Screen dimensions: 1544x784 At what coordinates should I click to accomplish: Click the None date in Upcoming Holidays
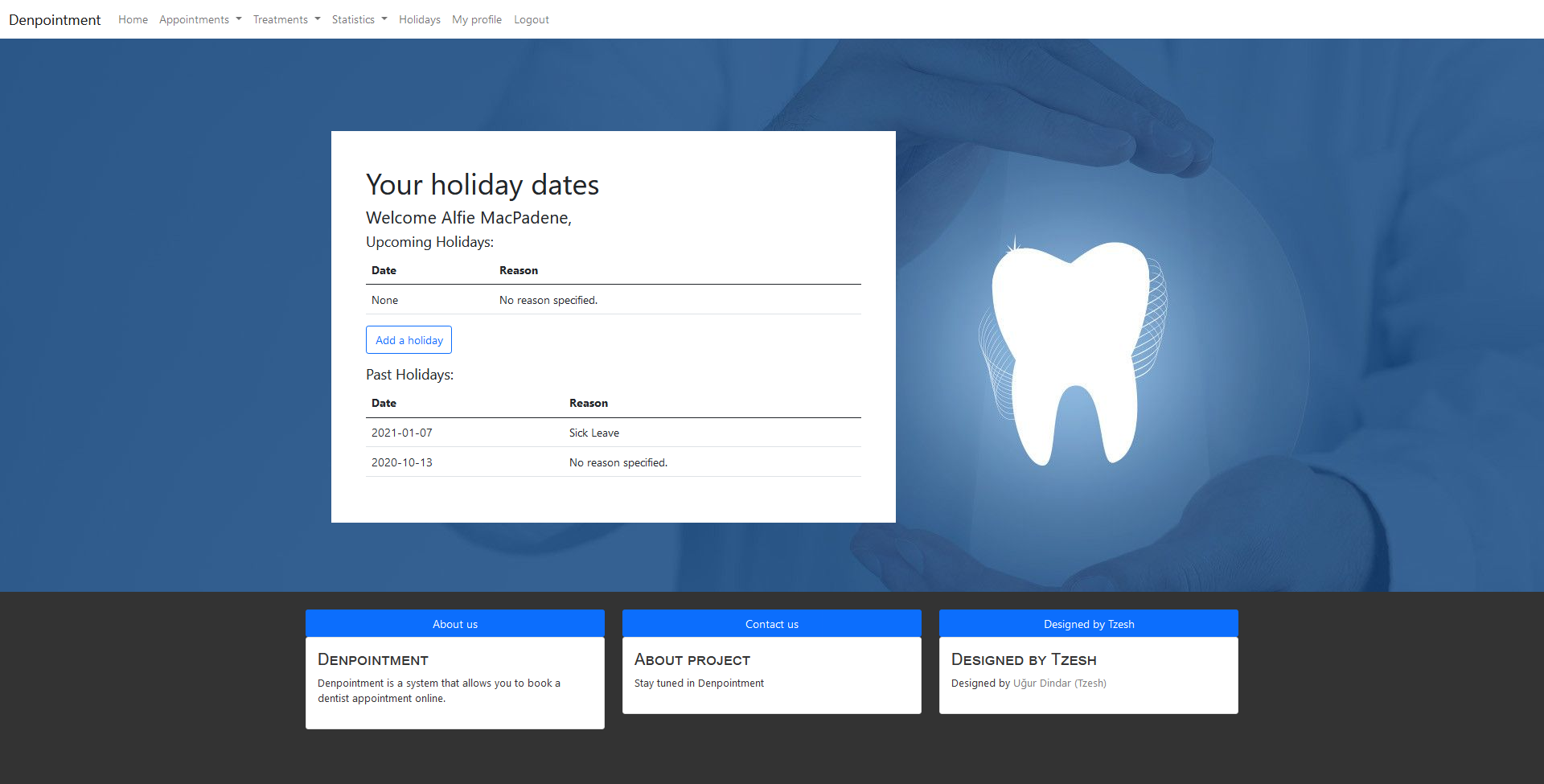pos(384,300)
